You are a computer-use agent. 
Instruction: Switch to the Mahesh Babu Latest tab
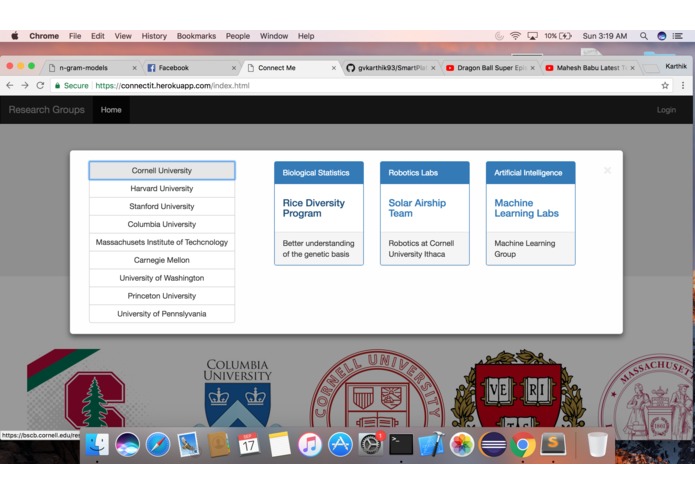click(x=590, y=68)
